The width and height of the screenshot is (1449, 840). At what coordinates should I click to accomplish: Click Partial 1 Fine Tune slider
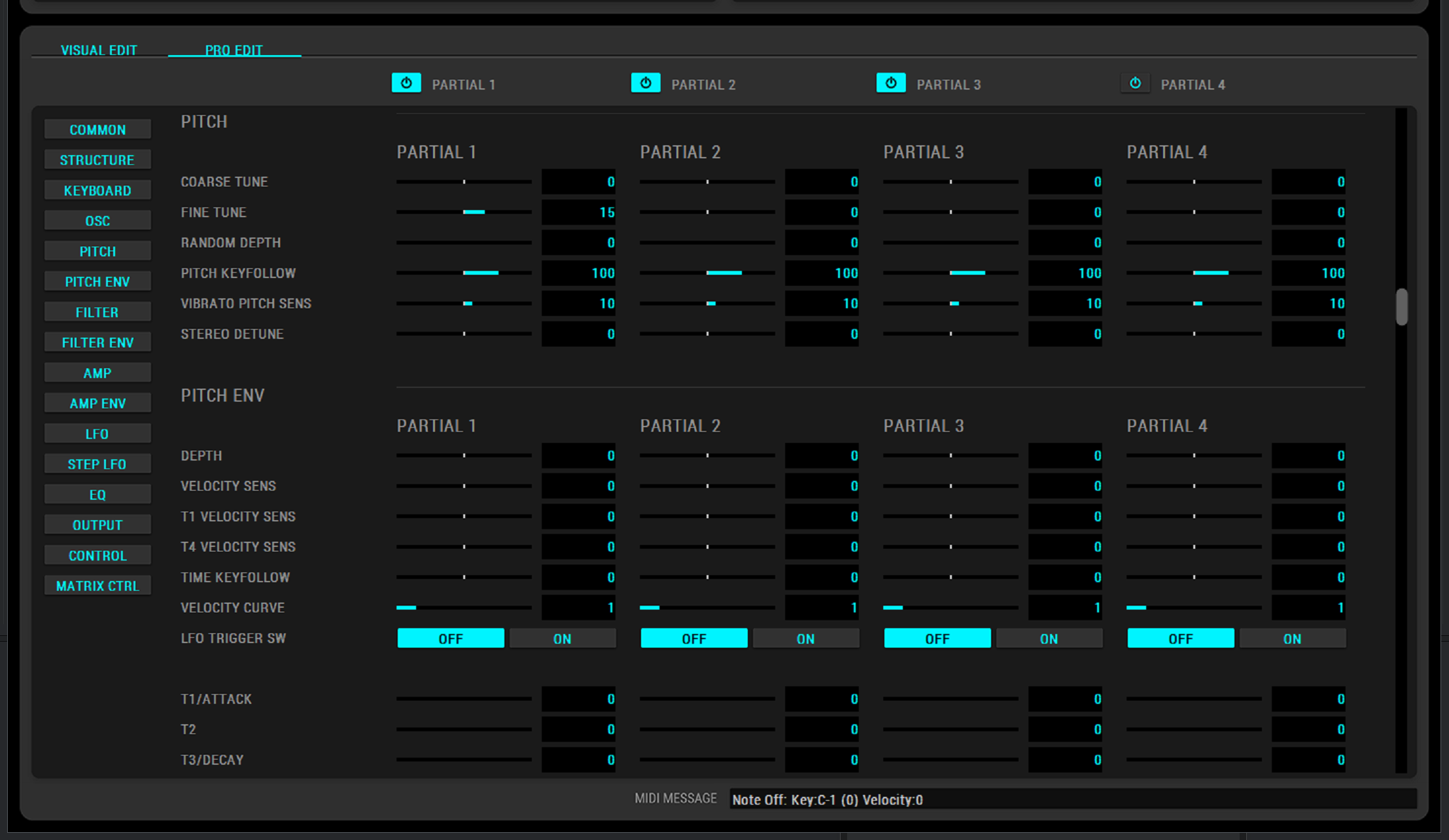pos(464,212)
